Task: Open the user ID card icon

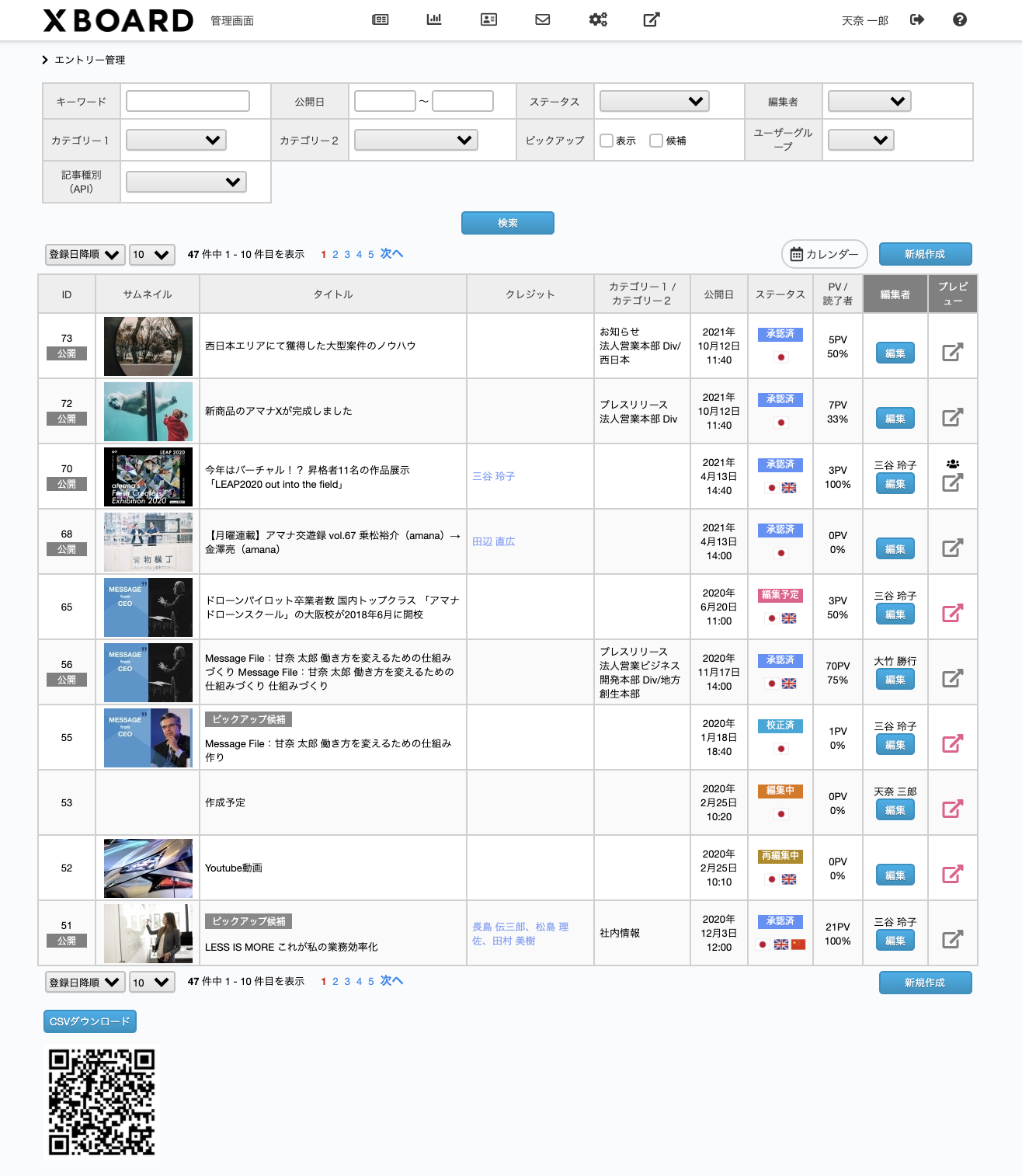Action: click(488, 19)
